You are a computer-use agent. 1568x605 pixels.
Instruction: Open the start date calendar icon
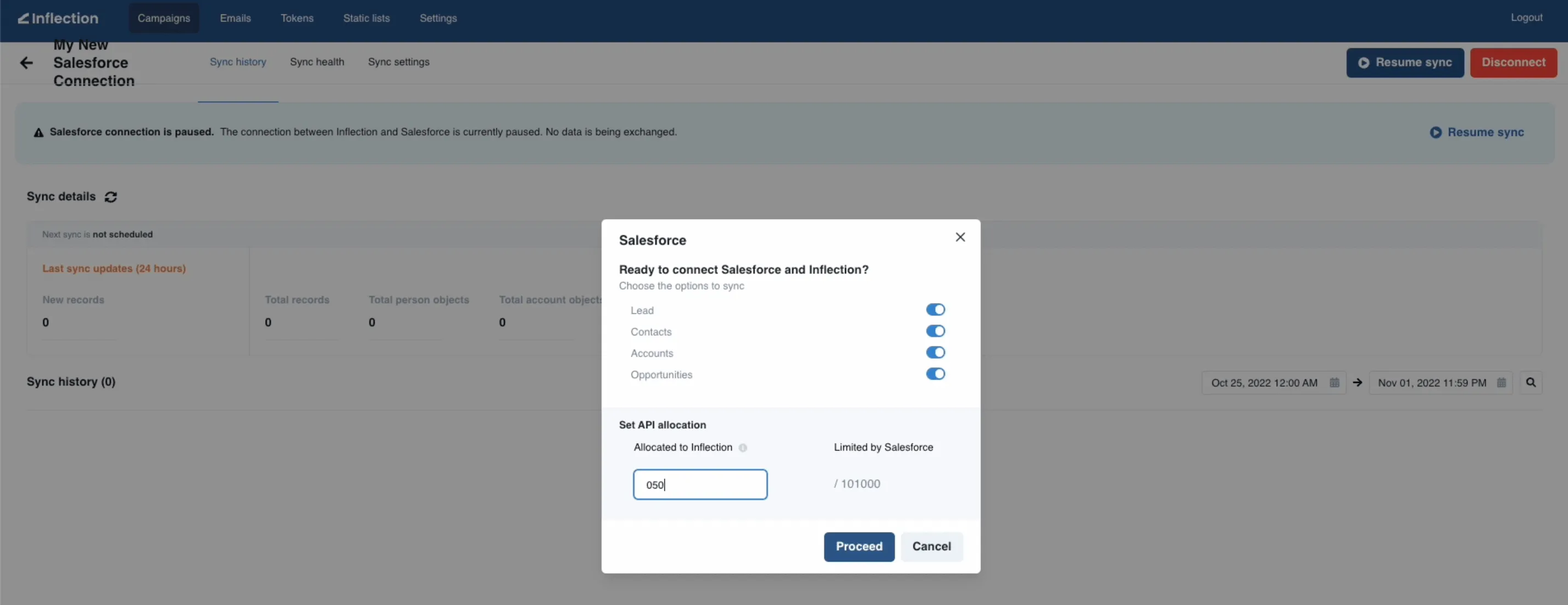pyautogui.click(x=1335, y=383)
